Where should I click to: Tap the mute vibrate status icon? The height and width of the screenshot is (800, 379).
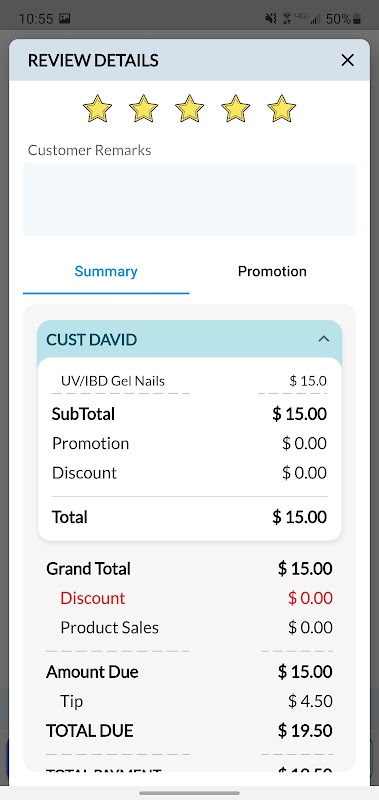pyautogui.click(x=271, y=19)
